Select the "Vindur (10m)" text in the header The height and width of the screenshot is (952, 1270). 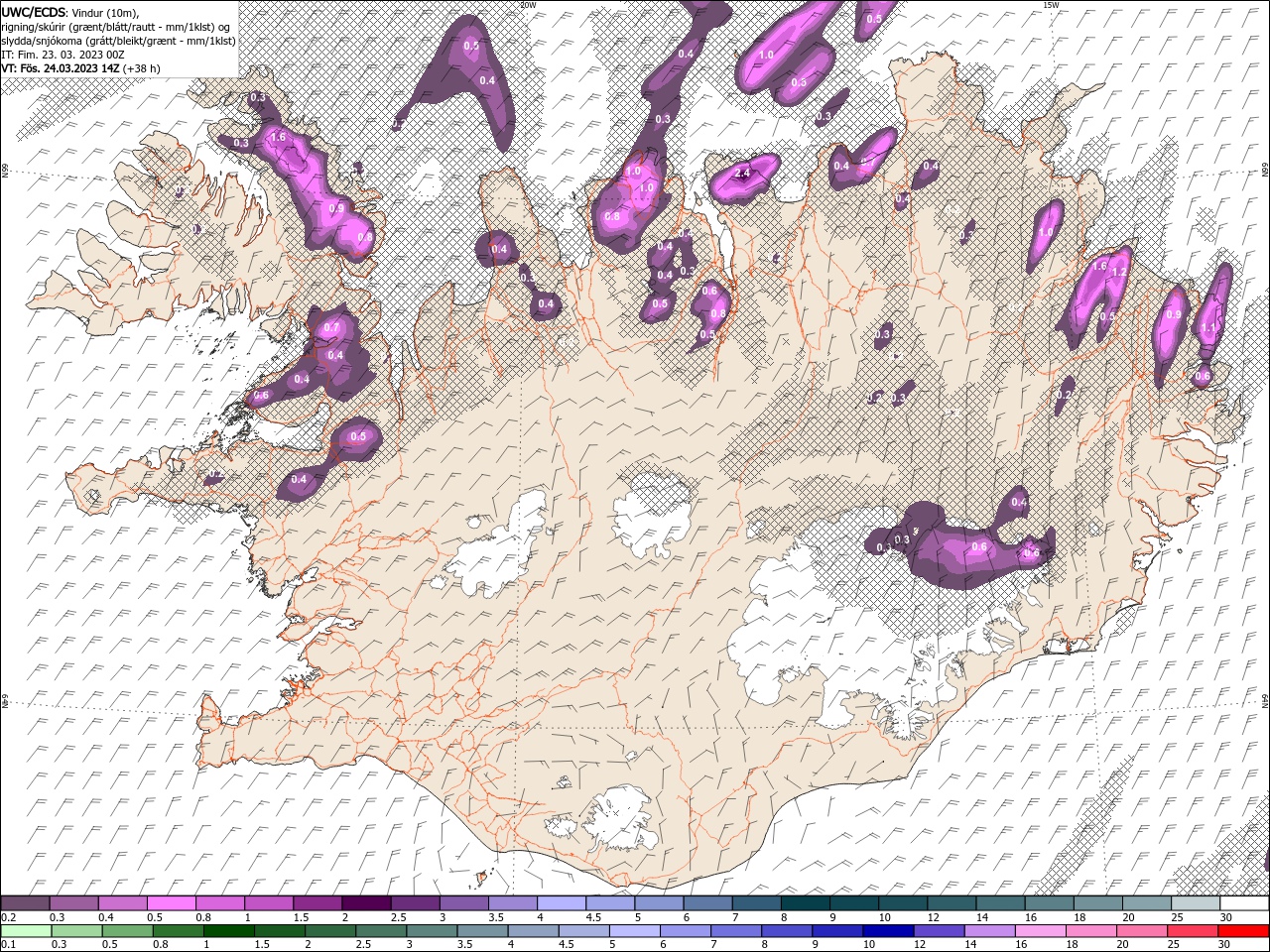click(x=105, y=12)
